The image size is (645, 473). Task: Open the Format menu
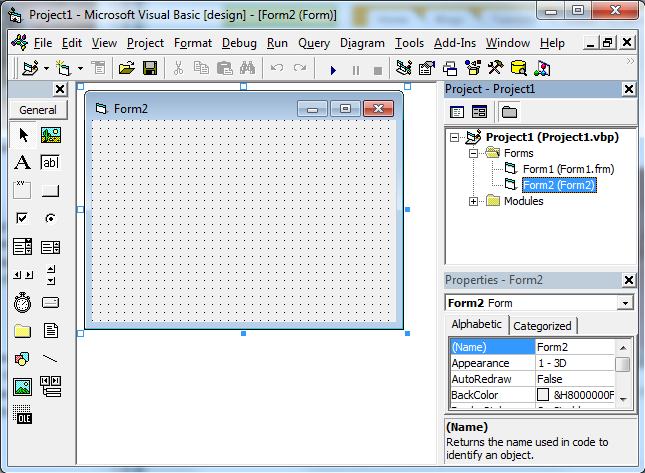193,43
